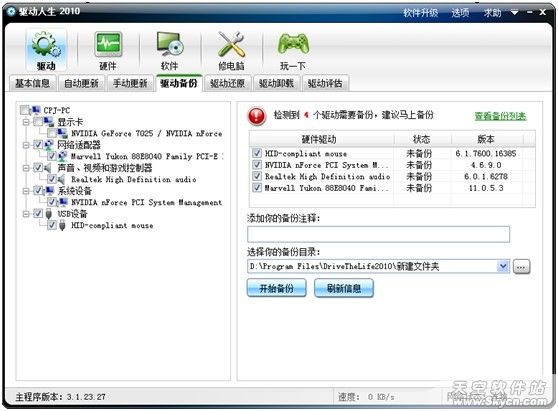Open the 修电脑 repair tools icon

click(231, 44)
